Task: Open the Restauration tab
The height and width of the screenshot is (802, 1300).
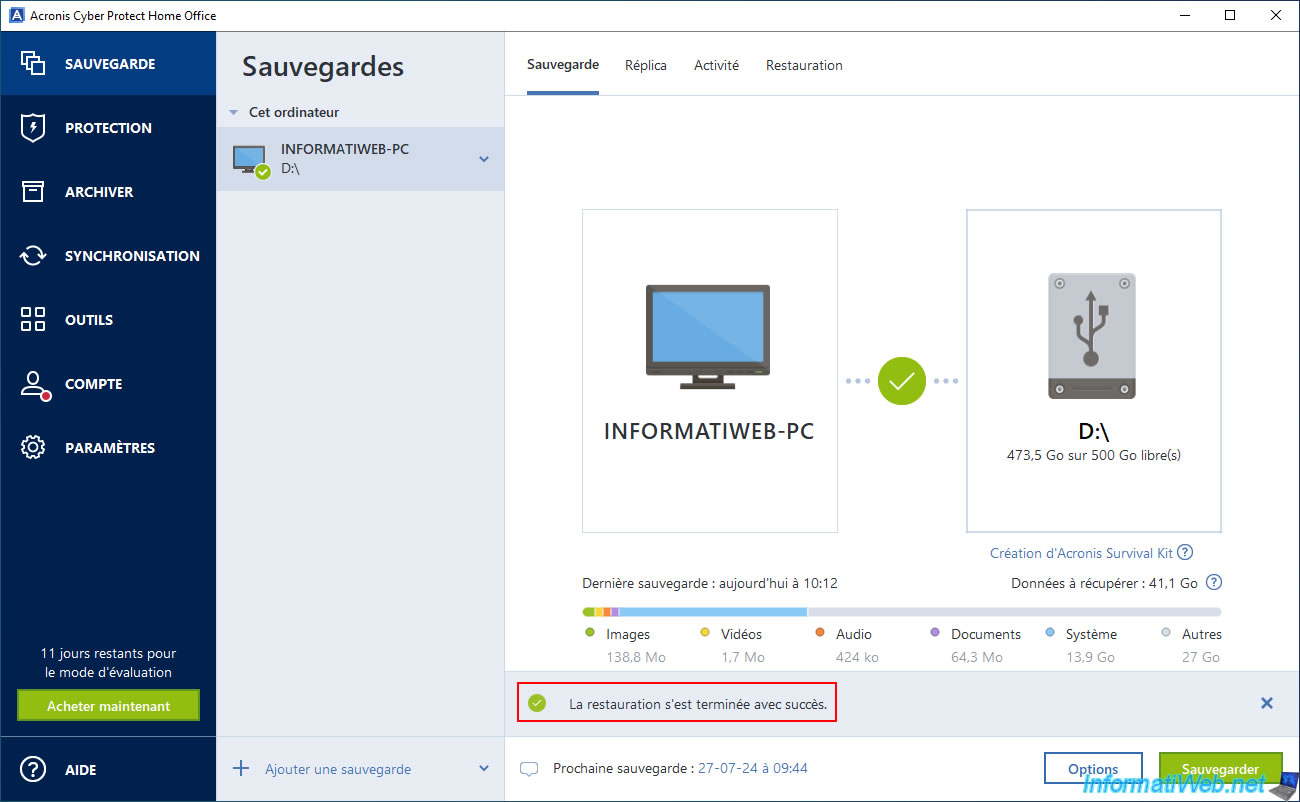Action: click(804, 65)
